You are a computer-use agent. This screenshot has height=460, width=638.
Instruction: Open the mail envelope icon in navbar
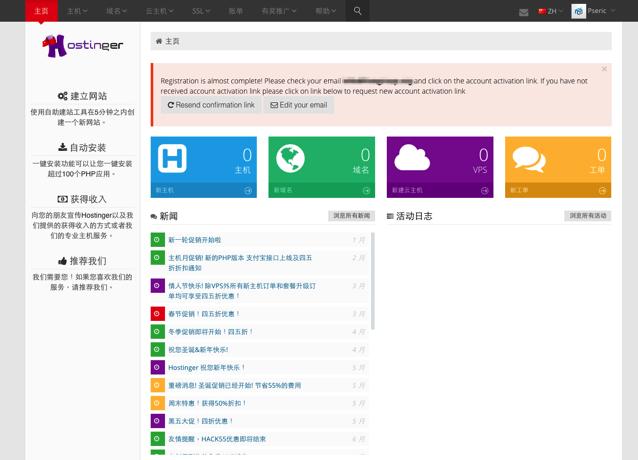[523, 12]
